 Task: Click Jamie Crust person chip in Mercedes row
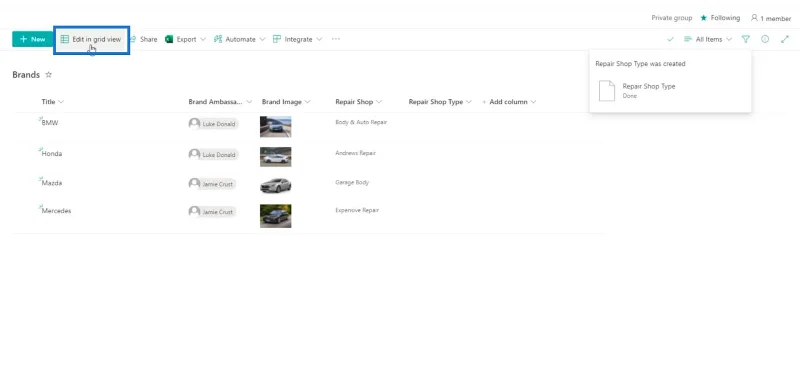coord(212,211)
